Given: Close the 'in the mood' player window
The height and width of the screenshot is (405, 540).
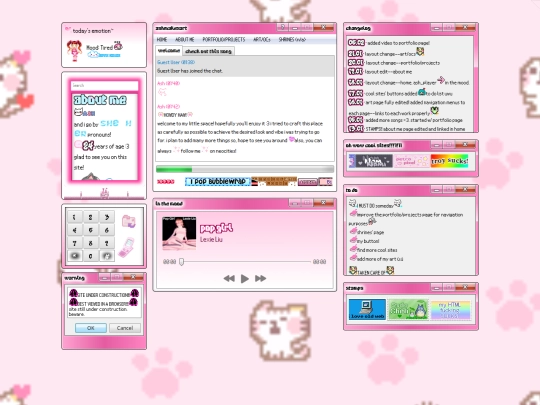Looking at the screenshot, I should pos(323,203).
